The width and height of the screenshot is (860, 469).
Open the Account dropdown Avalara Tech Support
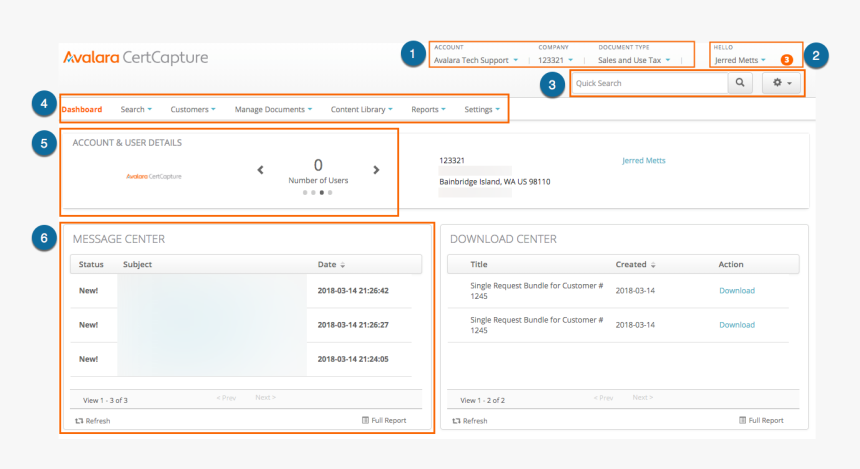(476, 60)
